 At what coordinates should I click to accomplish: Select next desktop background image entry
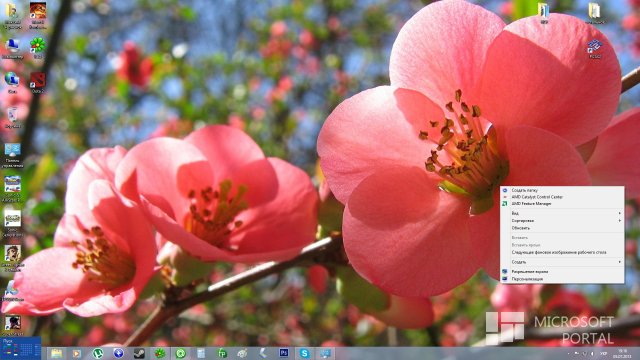click(x=559, y=252)
